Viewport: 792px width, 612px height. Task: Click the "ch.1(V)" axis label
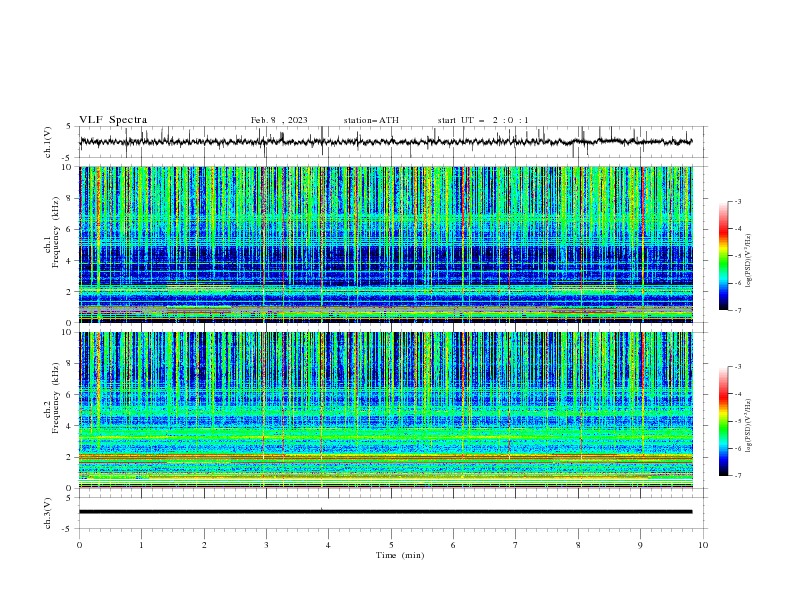[x=48, y=142]
